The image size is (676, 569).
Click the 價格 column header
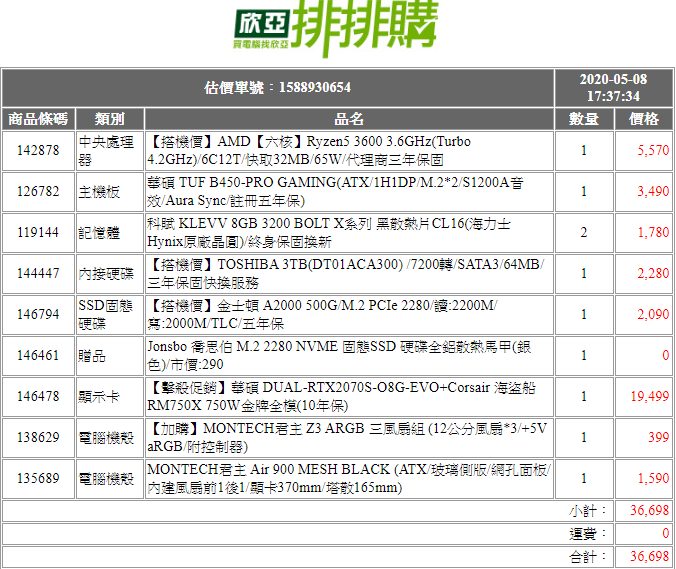click(x=644, y=119)
